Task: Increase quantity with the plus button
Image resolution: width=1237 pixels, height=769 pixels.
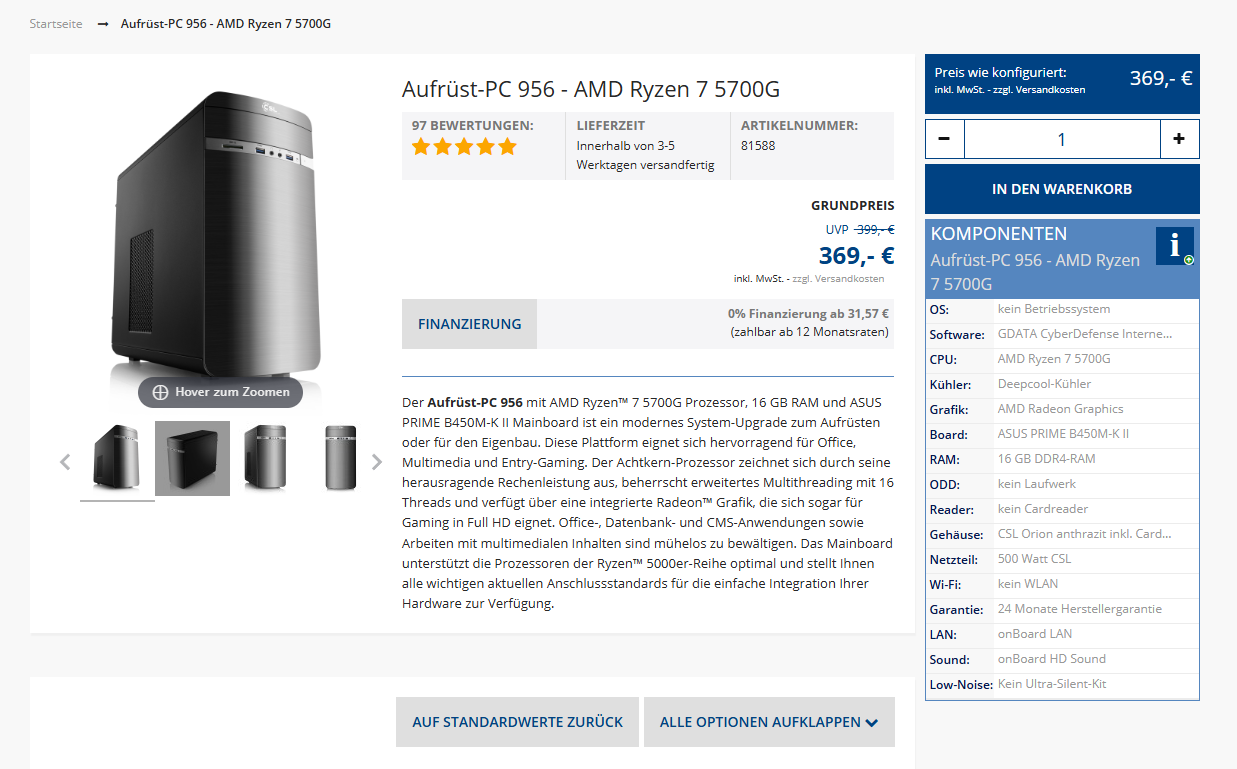Action: [1179, 139]
